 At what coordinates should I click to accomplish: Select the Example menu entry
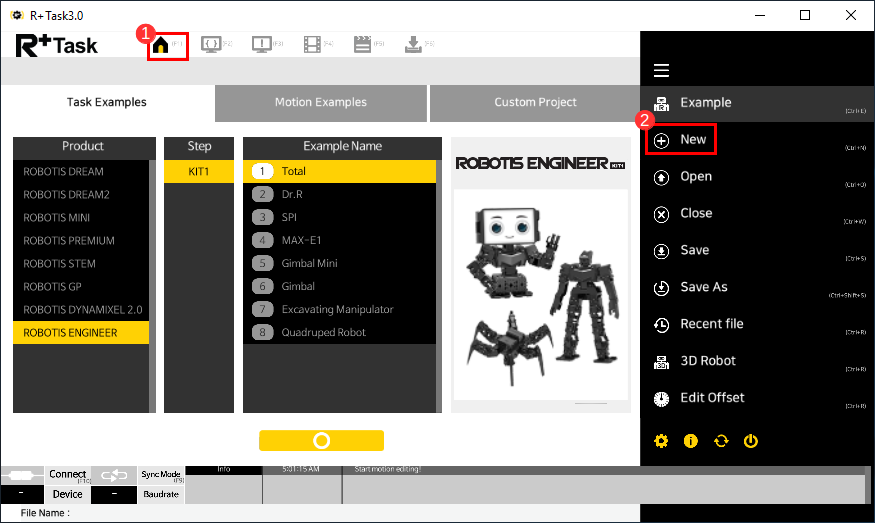[757, 103]
